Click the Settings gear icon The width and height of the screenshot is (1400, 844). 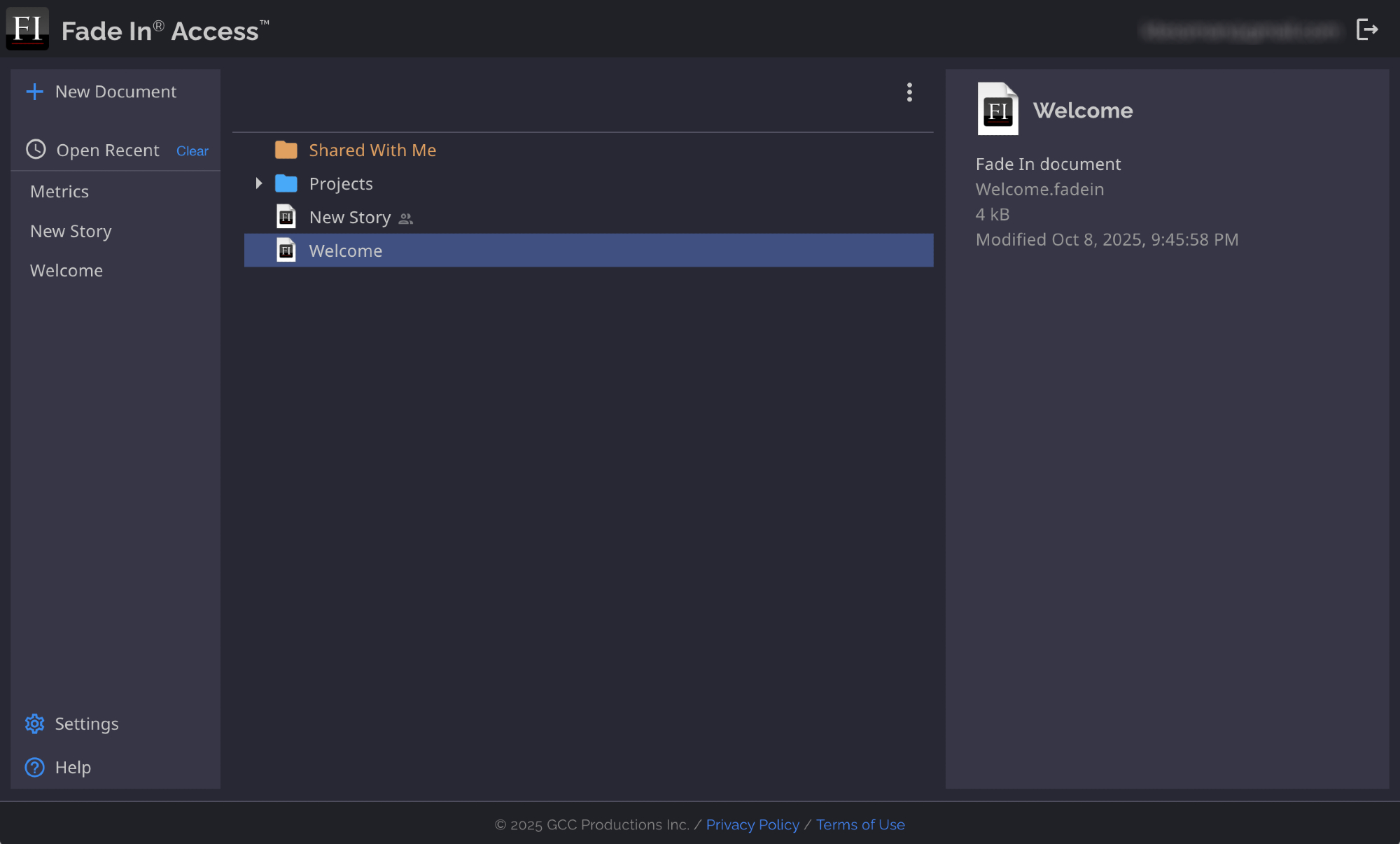coord(34,724)
